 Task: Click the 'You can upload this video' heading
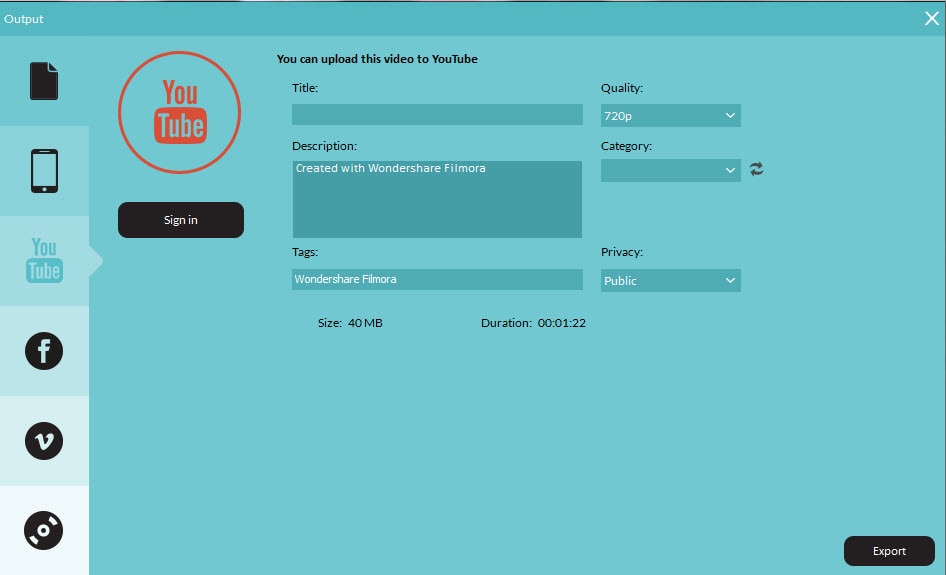coord(377,59)
